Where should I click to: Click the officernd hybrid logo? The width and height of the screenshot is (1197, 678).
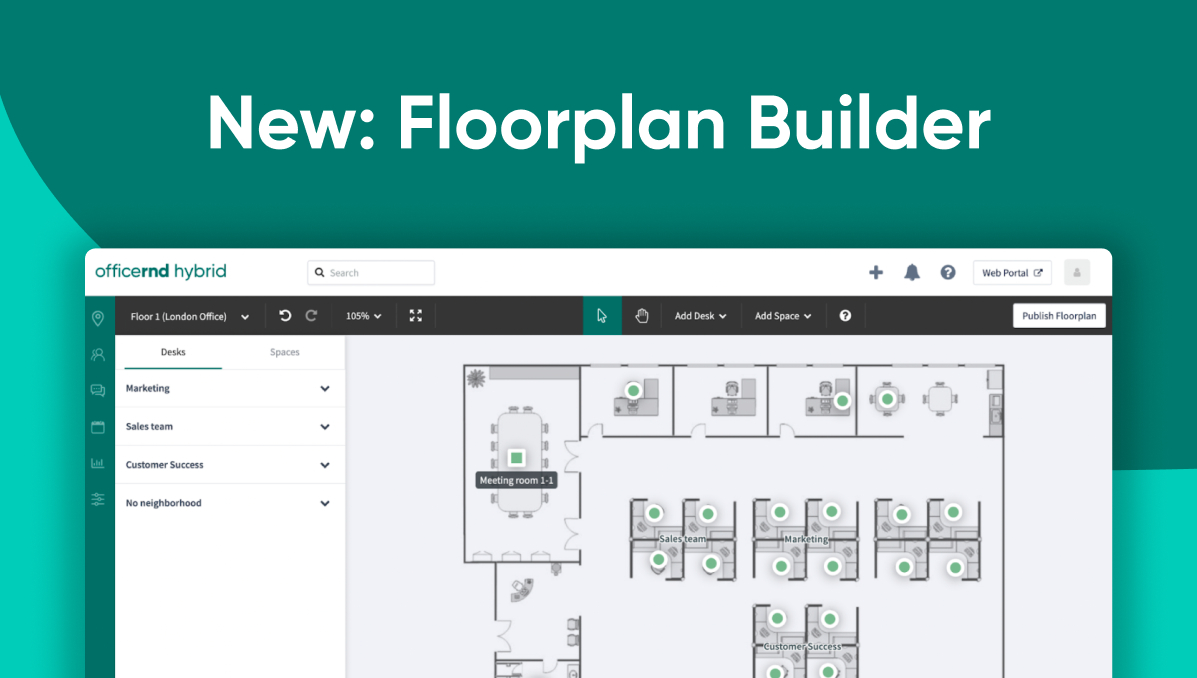(x=160, y=271)
